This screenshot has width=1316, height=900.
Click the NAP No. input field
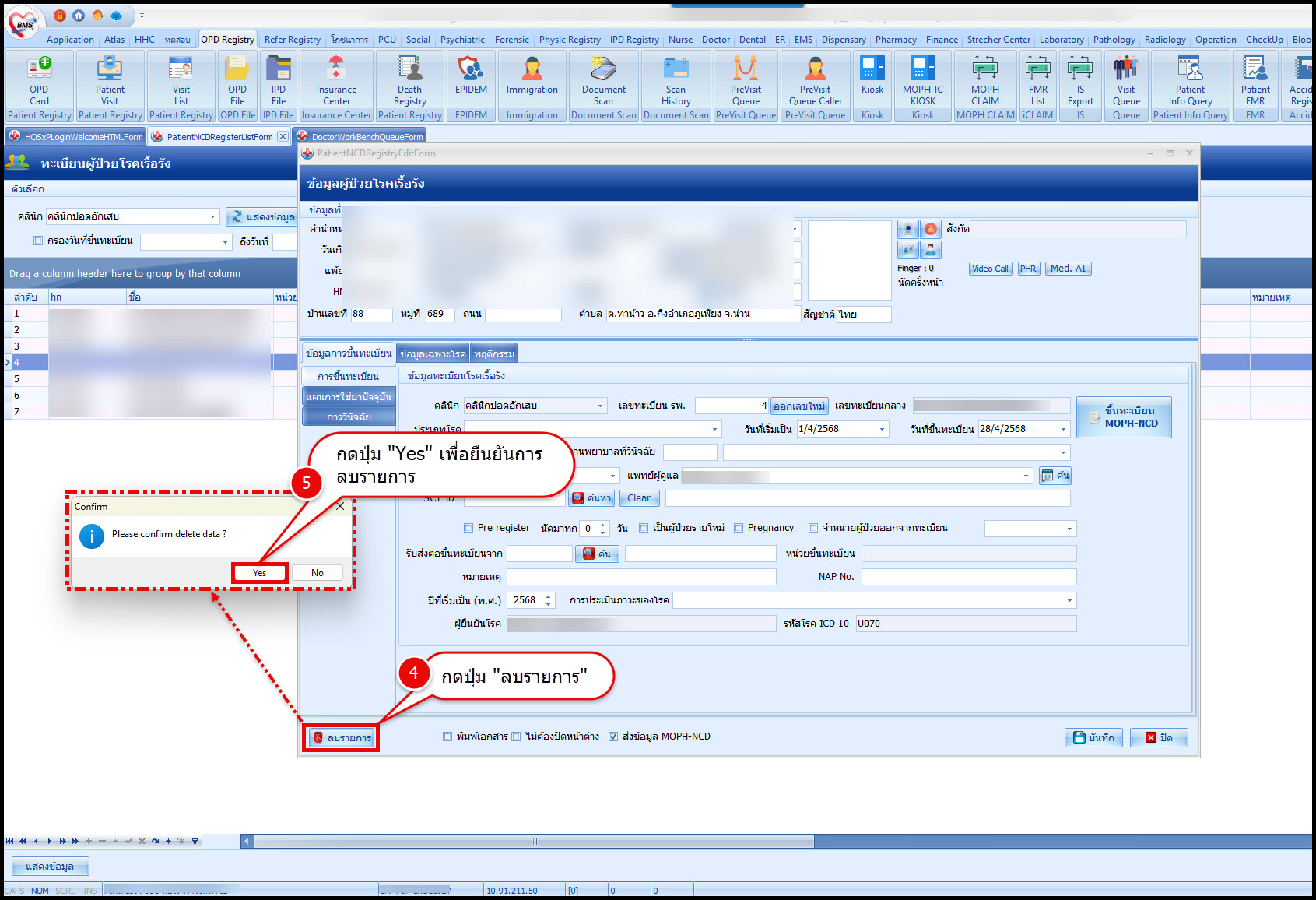click(x=968, y=577)
